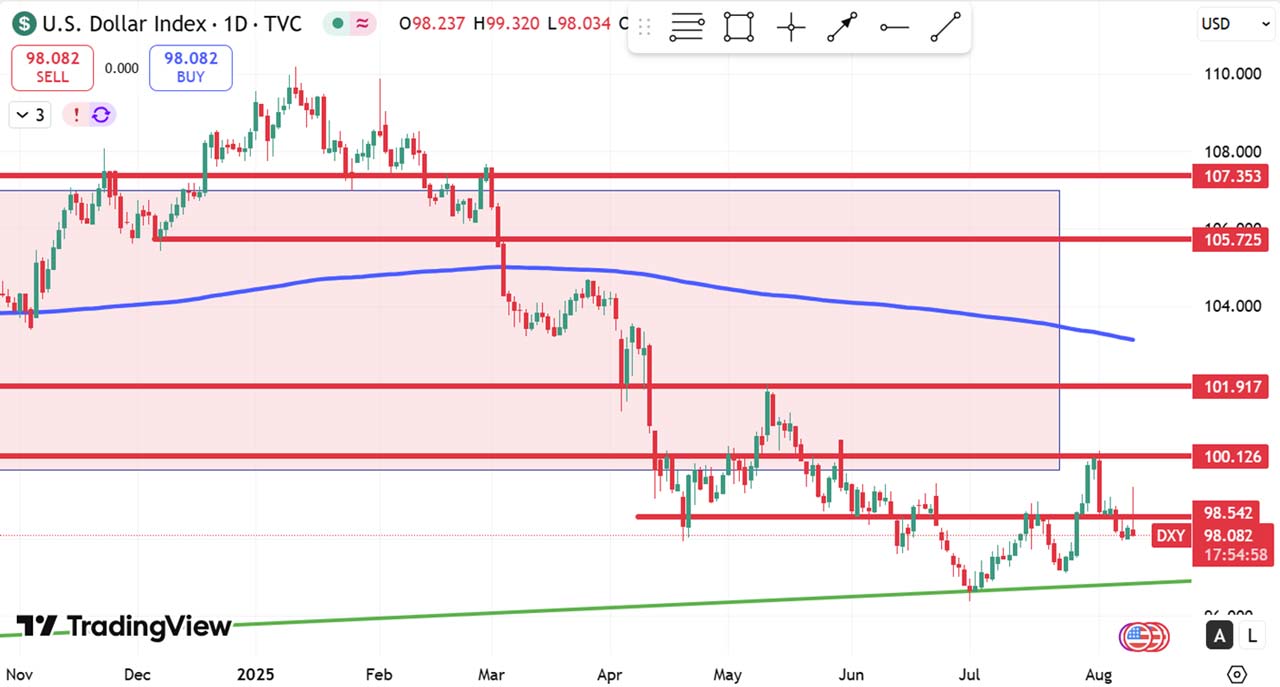Click the DXY price label on axis
Image resolution: width=1280 pixels, height=687 pixels.
click(1170, 536)
